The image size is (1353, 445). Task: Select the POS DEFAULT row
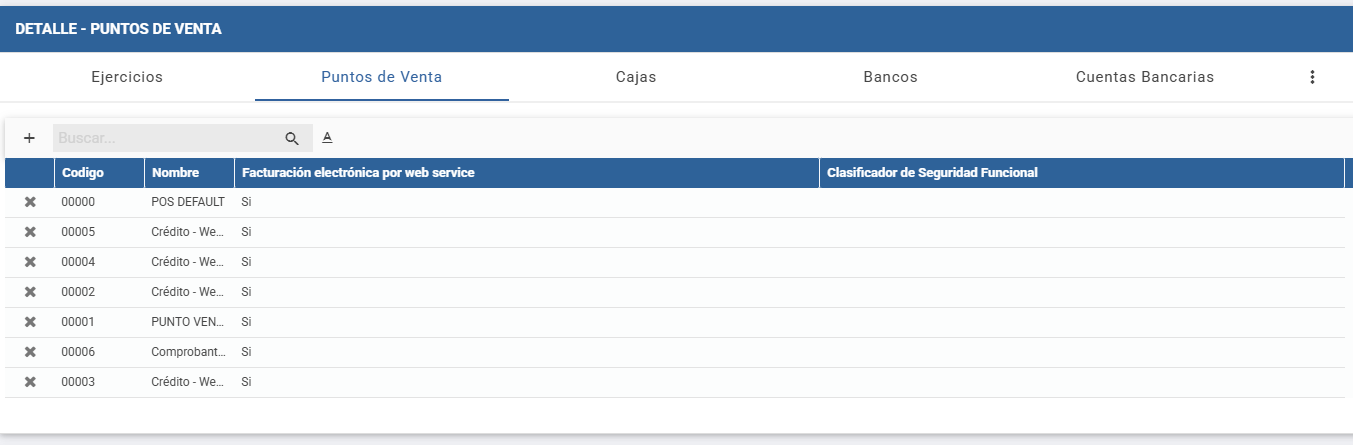[188, 202]
